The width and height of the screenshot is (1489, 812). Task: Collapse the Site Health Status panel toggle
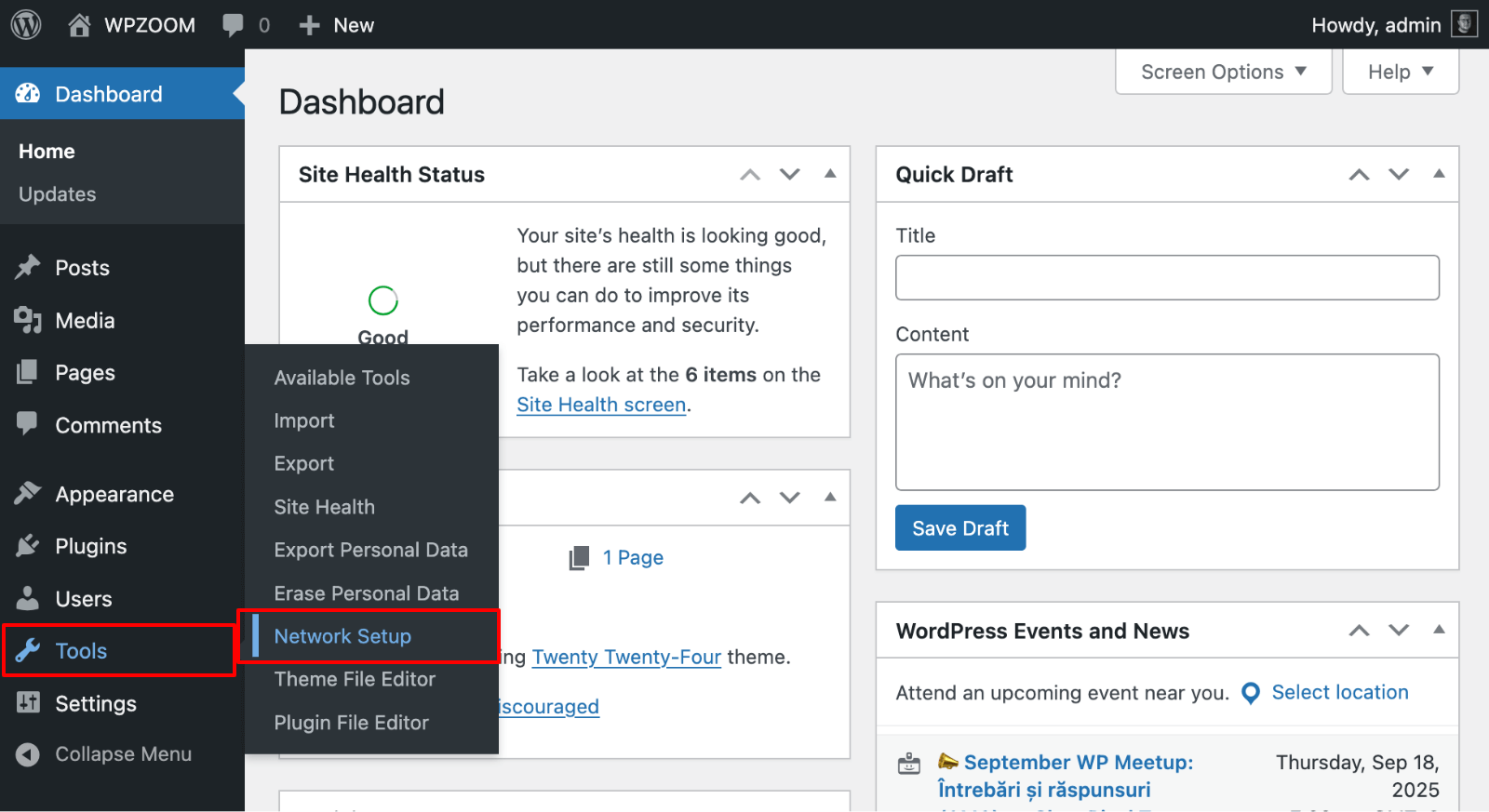(x=830, y=174)
